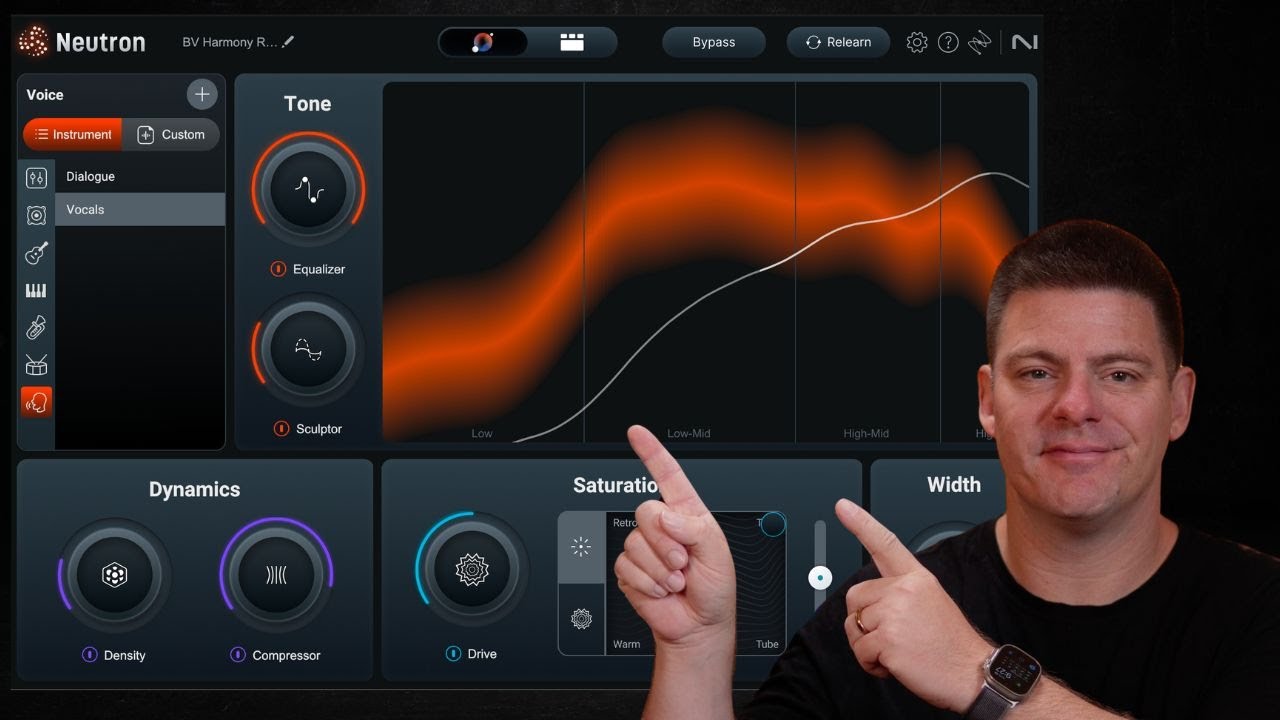This screenshot has width=1280, height=720.
Task: Choose Vocals from the voice list
Action: pyautogui.click(x=140, y=209)
